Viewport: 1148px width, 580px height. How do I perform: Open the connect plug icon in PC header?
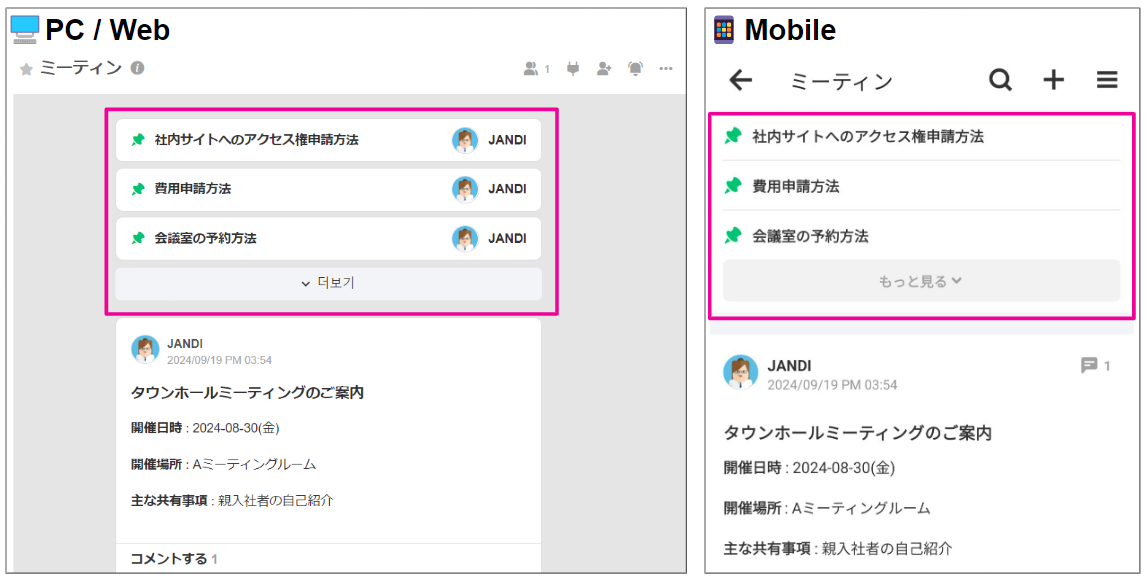pos(573,69)
